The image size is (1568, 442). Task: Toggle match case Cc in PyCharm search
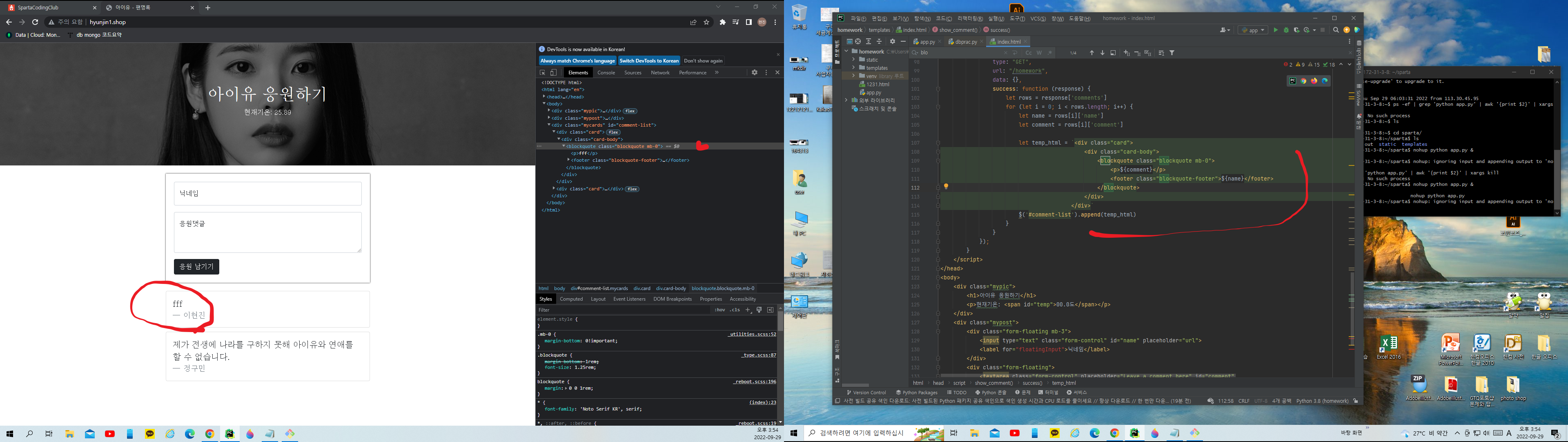tap(1029, 53)
